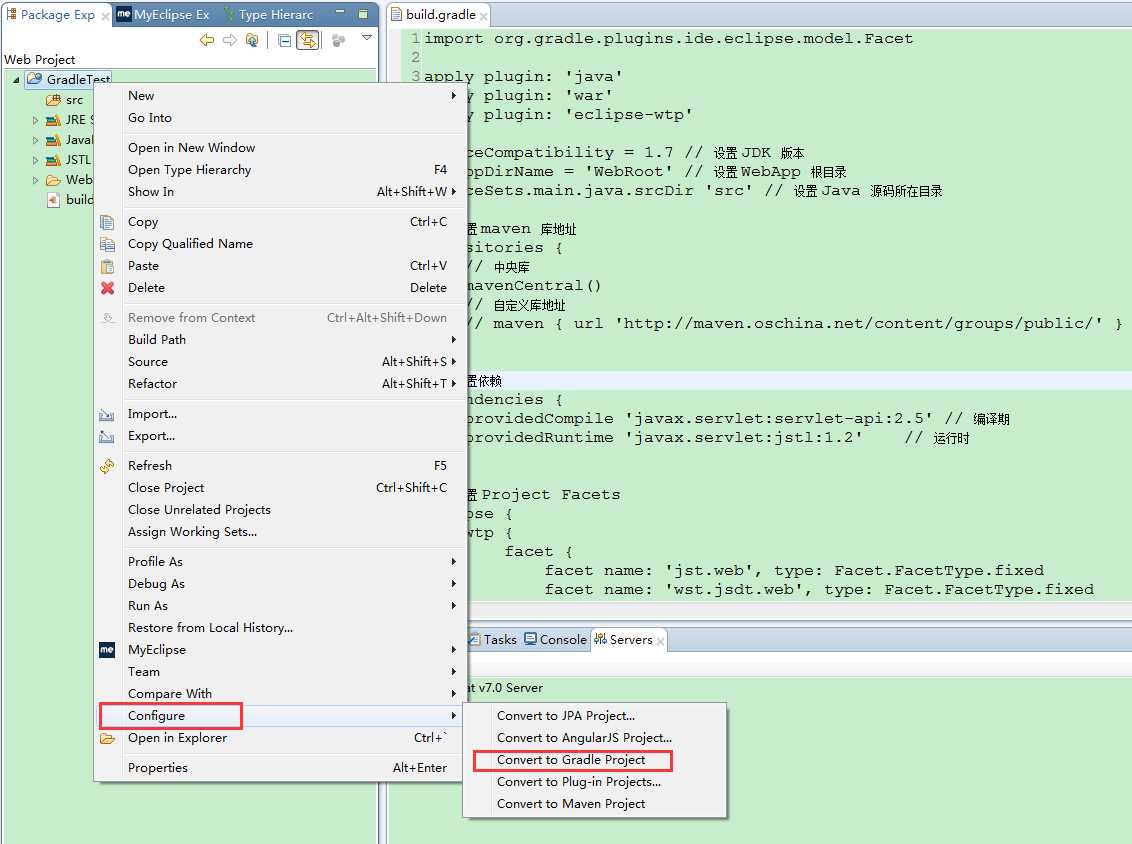The image size is (1132, 844).
Task: Choose Assign Working Sets... entry
Action: (281, 532)
